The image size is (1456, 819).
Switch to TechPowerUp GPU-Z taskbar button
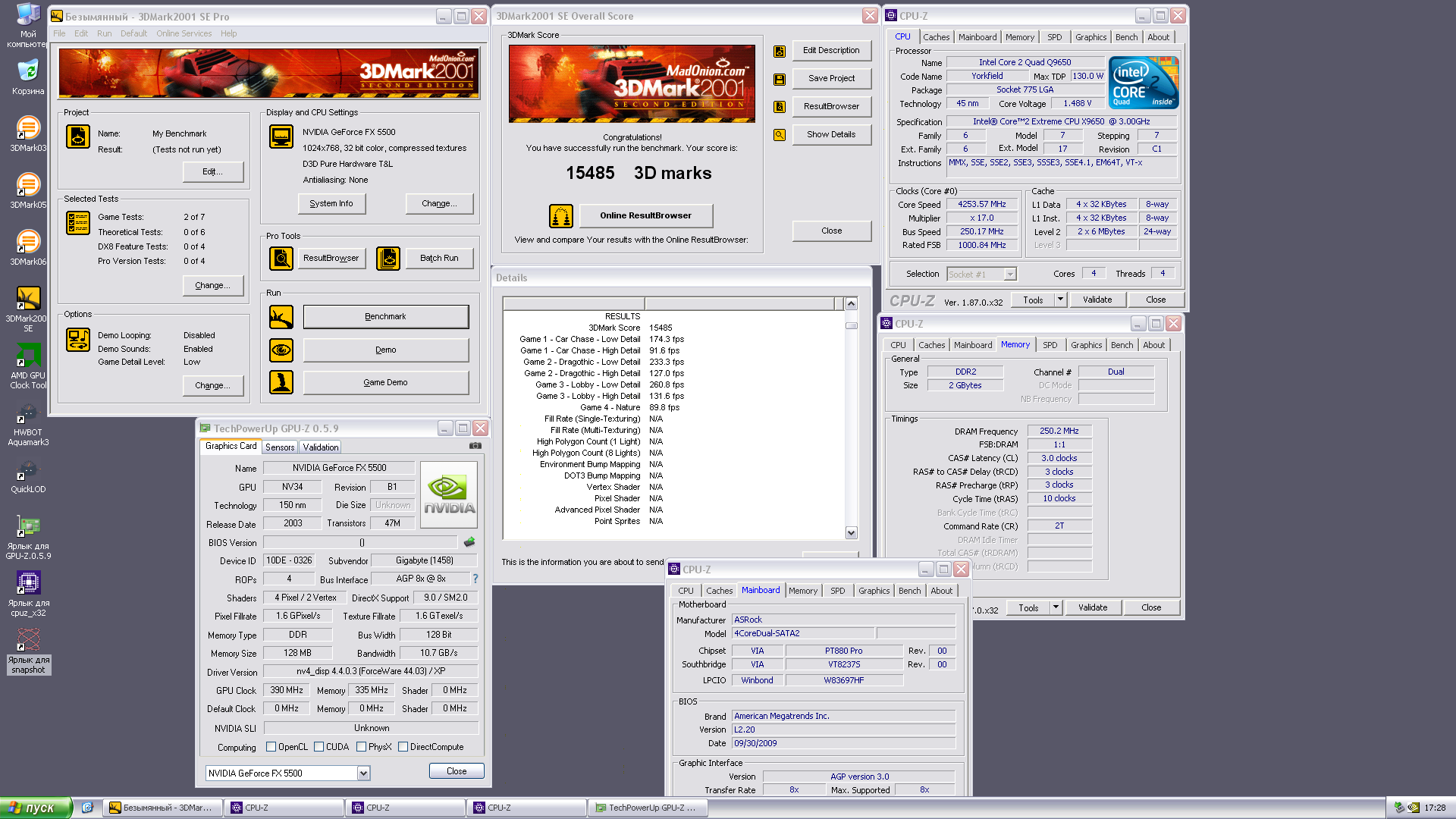[x=648, y=808]
